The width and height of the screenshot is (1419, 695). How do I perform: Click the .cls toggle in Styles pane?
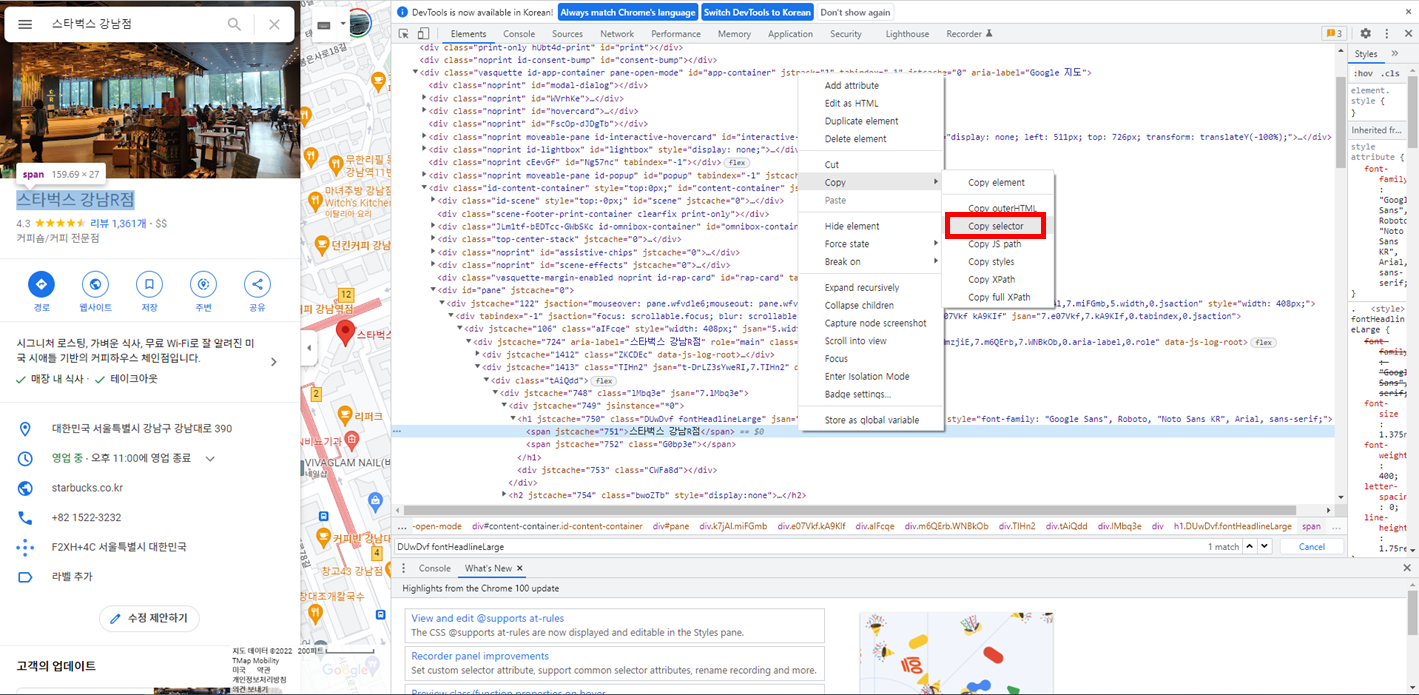point(1390,74)
